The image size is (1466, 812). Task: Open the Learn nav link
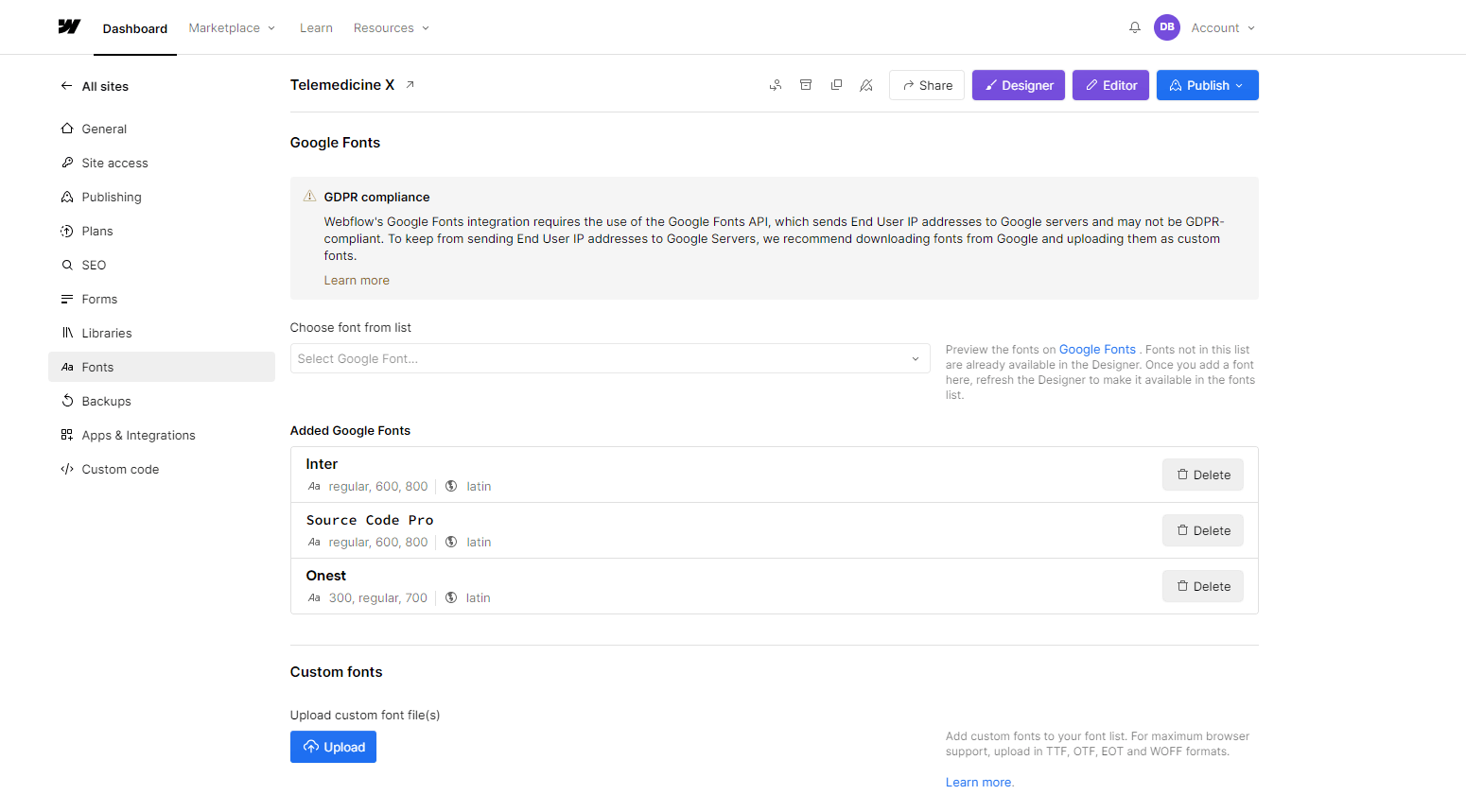[316, 27]
